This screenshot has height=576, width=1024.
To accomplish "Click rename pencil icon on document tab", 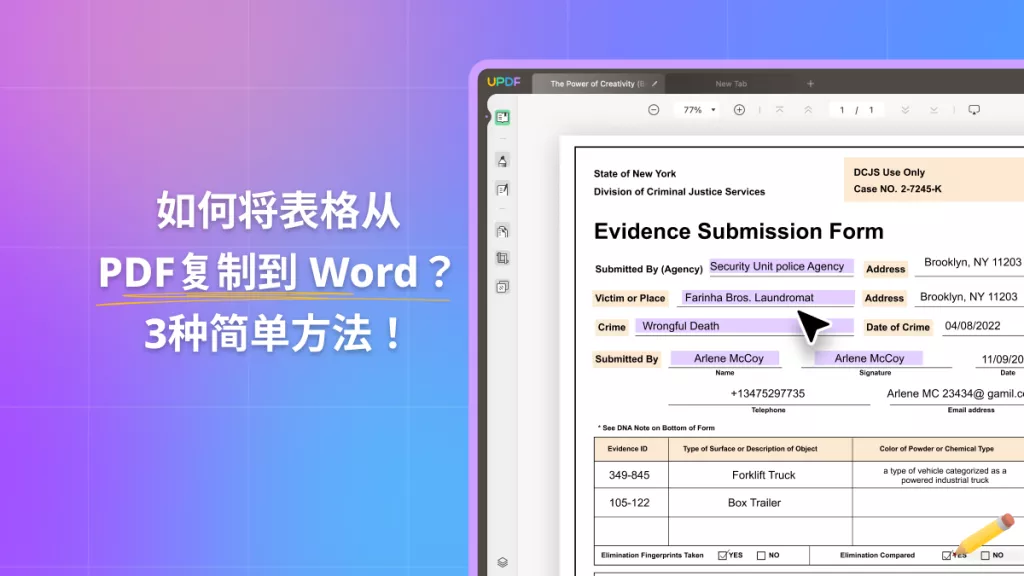I will coord(654,84).
